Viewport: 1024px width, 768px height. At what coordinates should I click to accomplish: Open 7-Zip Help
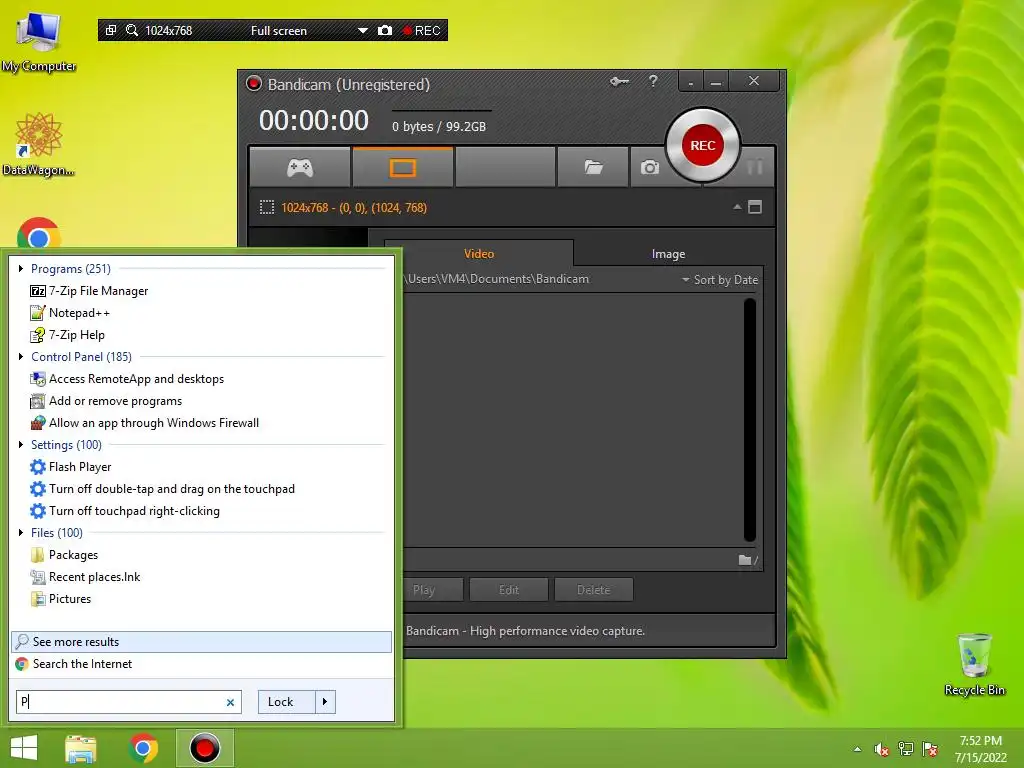point(67,335)
